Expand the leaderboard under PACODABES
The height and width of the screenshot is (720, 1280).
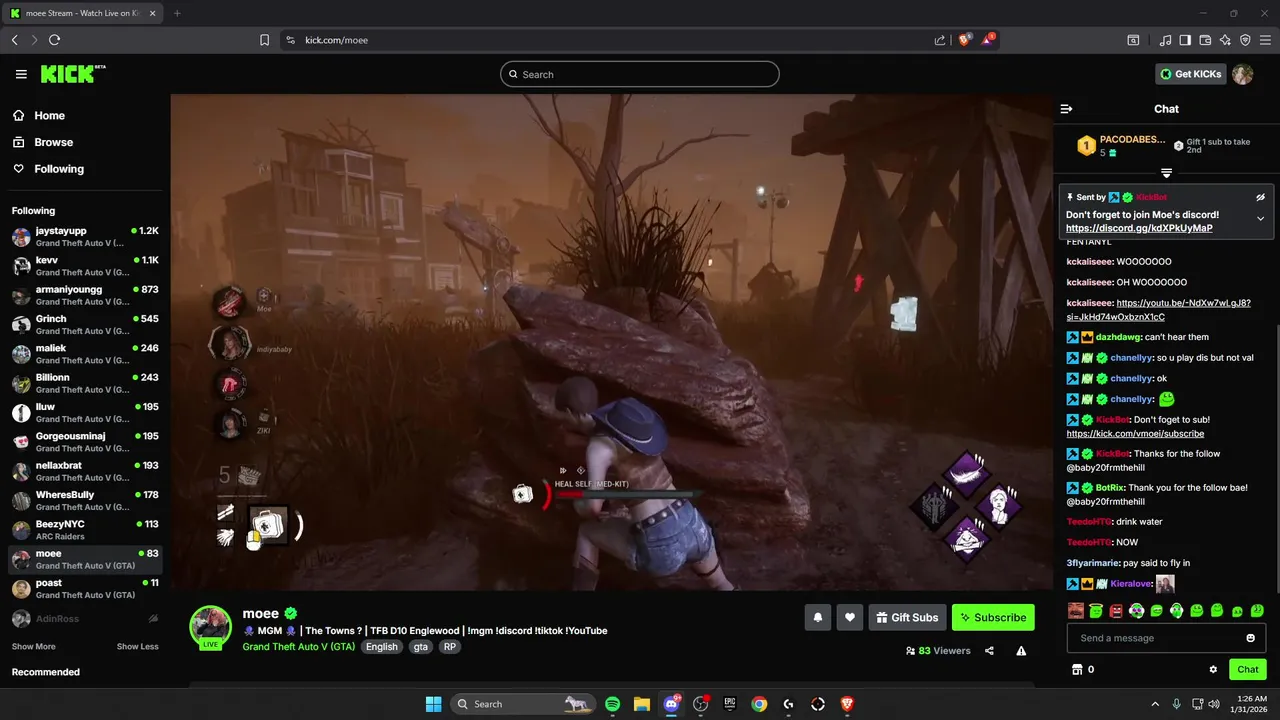pos(1166,173)
